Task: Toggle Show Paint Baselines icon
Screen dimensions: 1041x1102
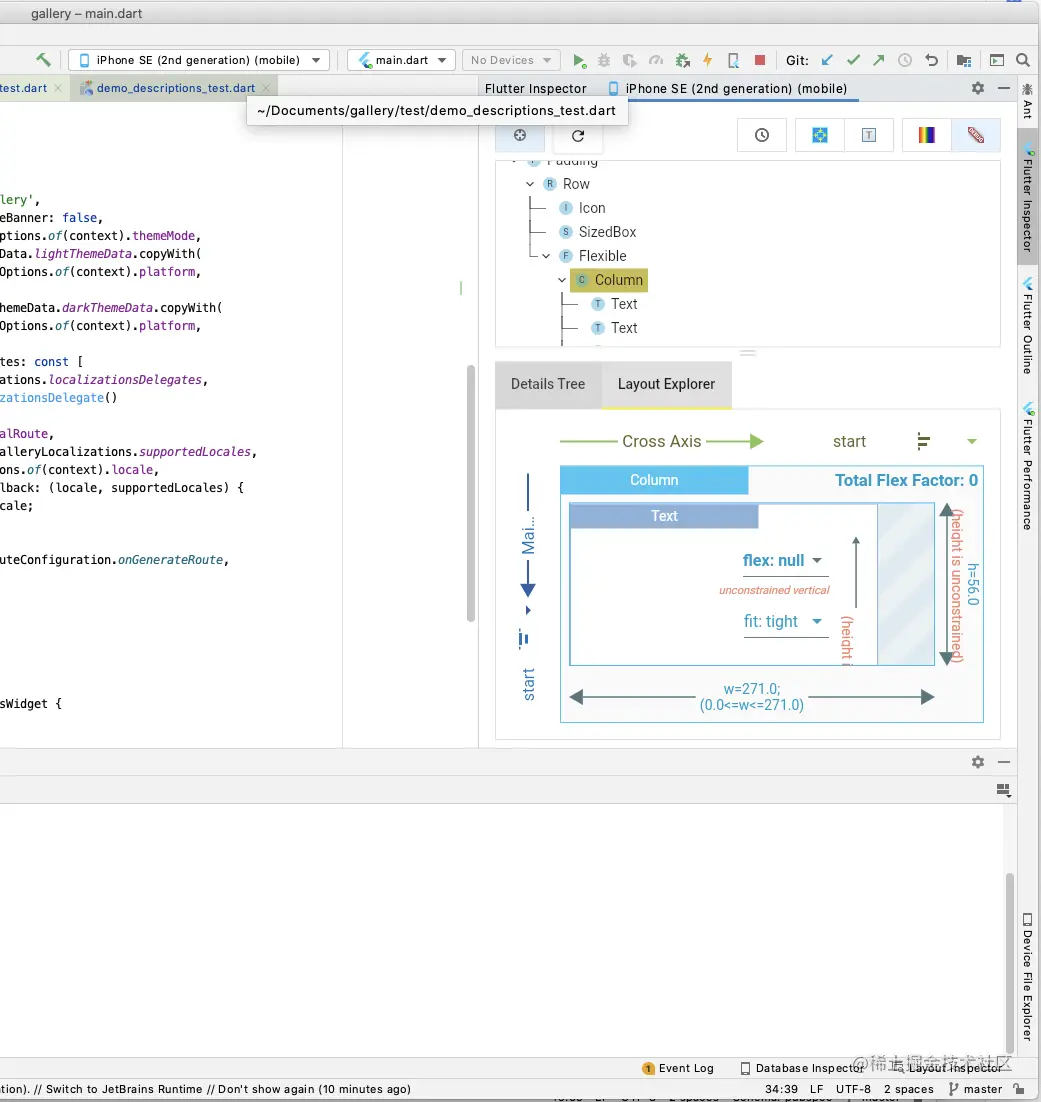Action: coord(869,135)
